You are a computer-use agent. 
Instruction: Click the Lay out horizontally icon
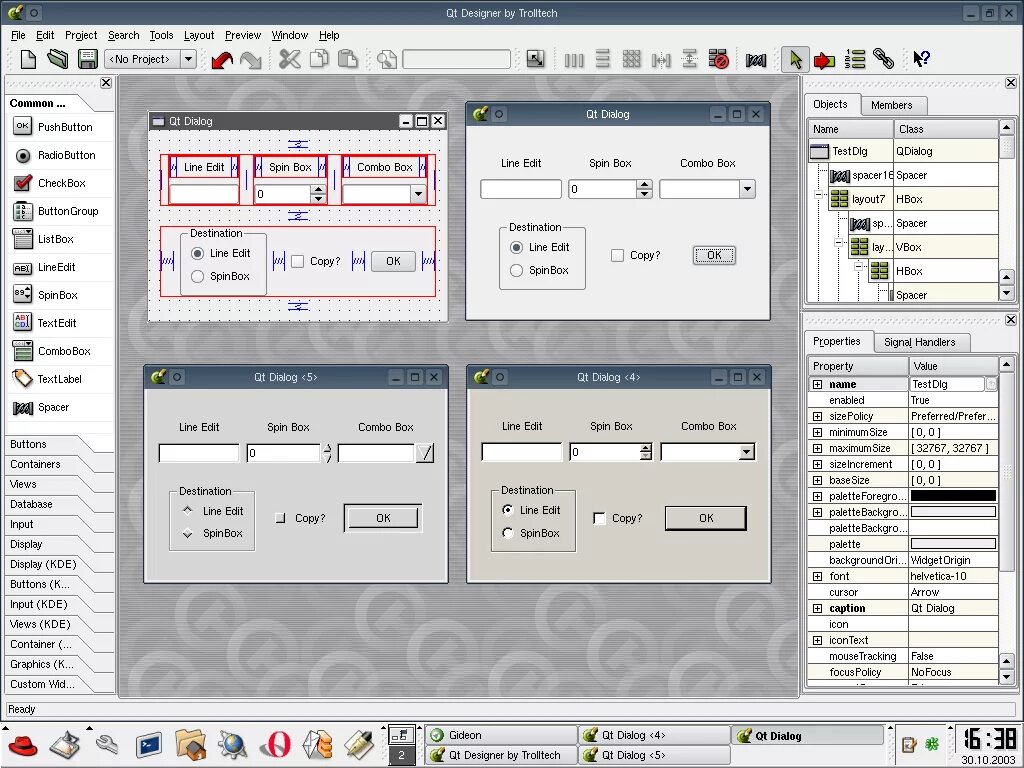[x=574, y=60]
